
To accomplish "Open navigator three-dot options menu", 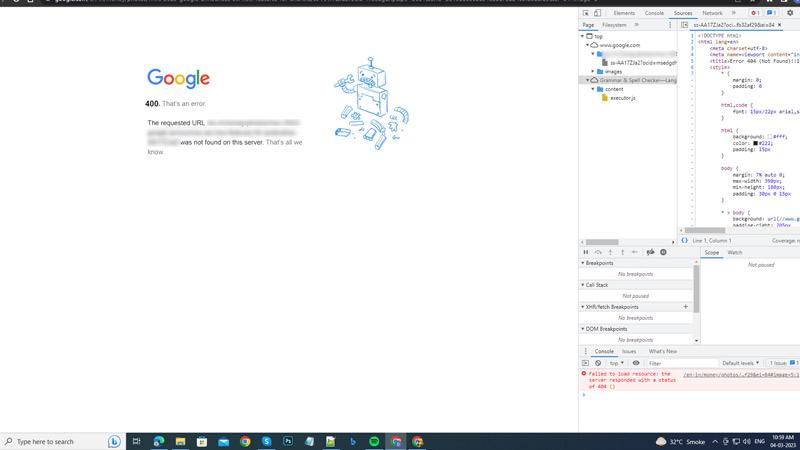I will (670, 25).
